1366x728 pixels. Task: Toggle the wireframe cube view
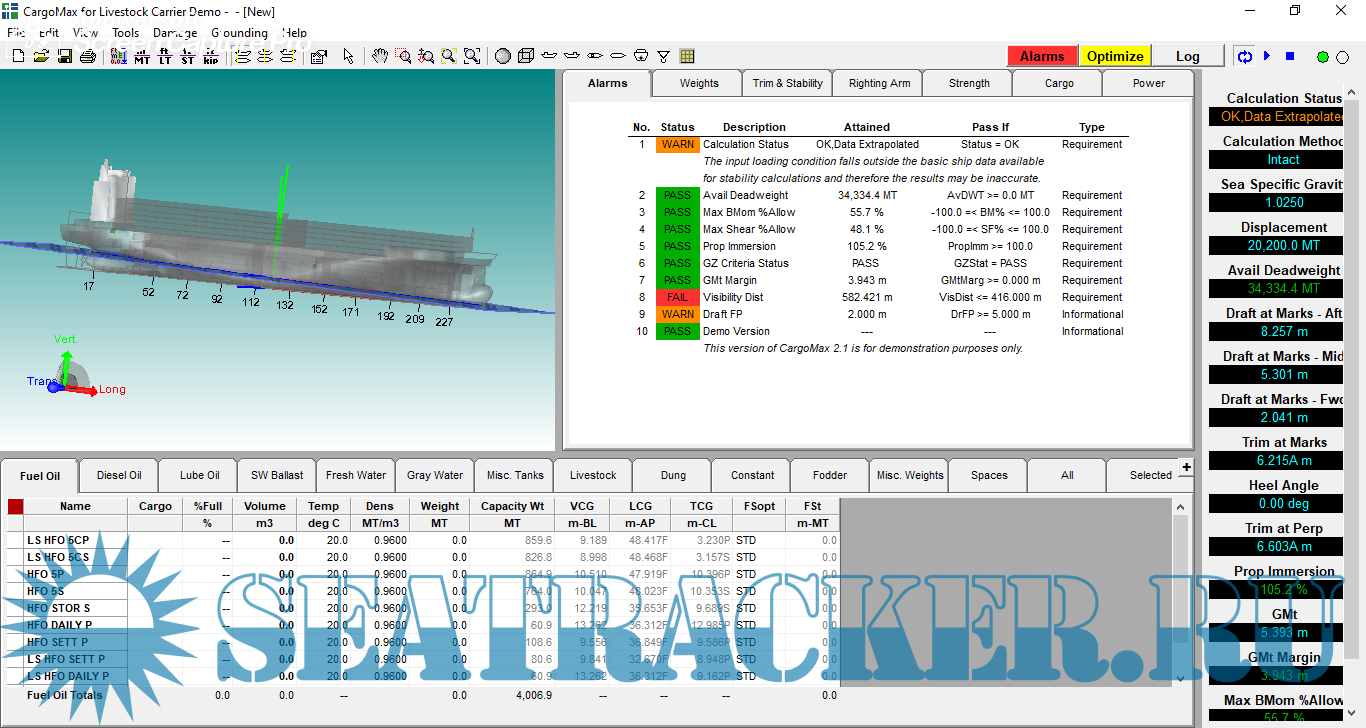click(526, 56)
